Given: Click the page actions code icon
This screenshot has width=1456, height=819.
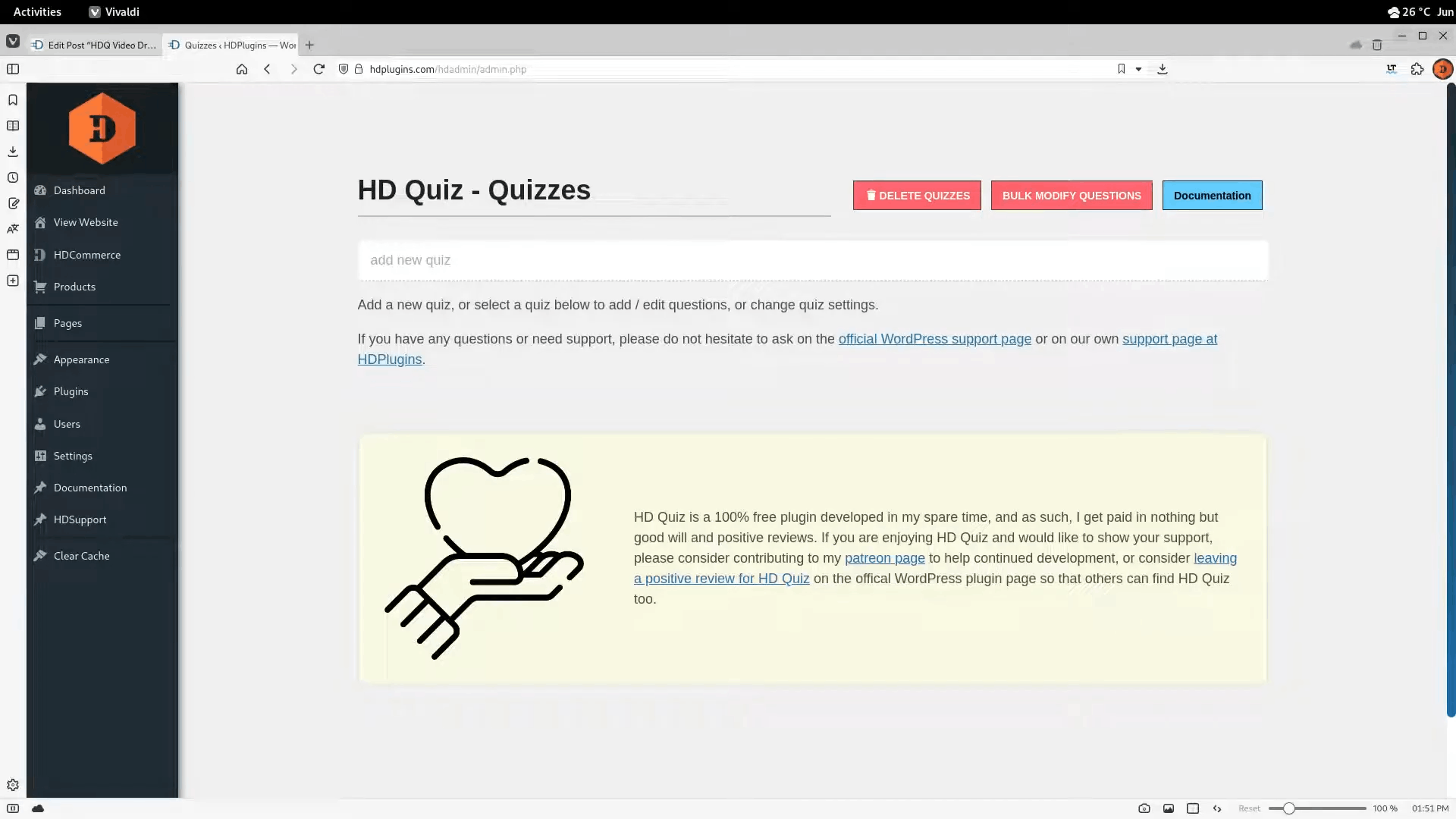Looking at the screenshot, I should tap(1217, 808).
